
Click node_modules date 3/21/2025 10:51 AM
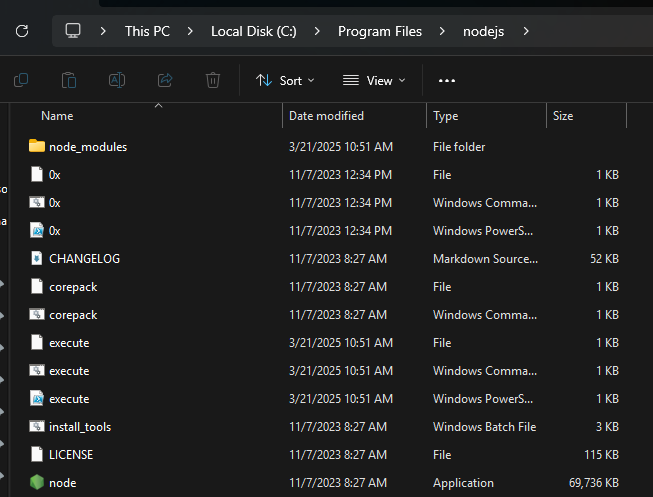[x=341, y=147]
